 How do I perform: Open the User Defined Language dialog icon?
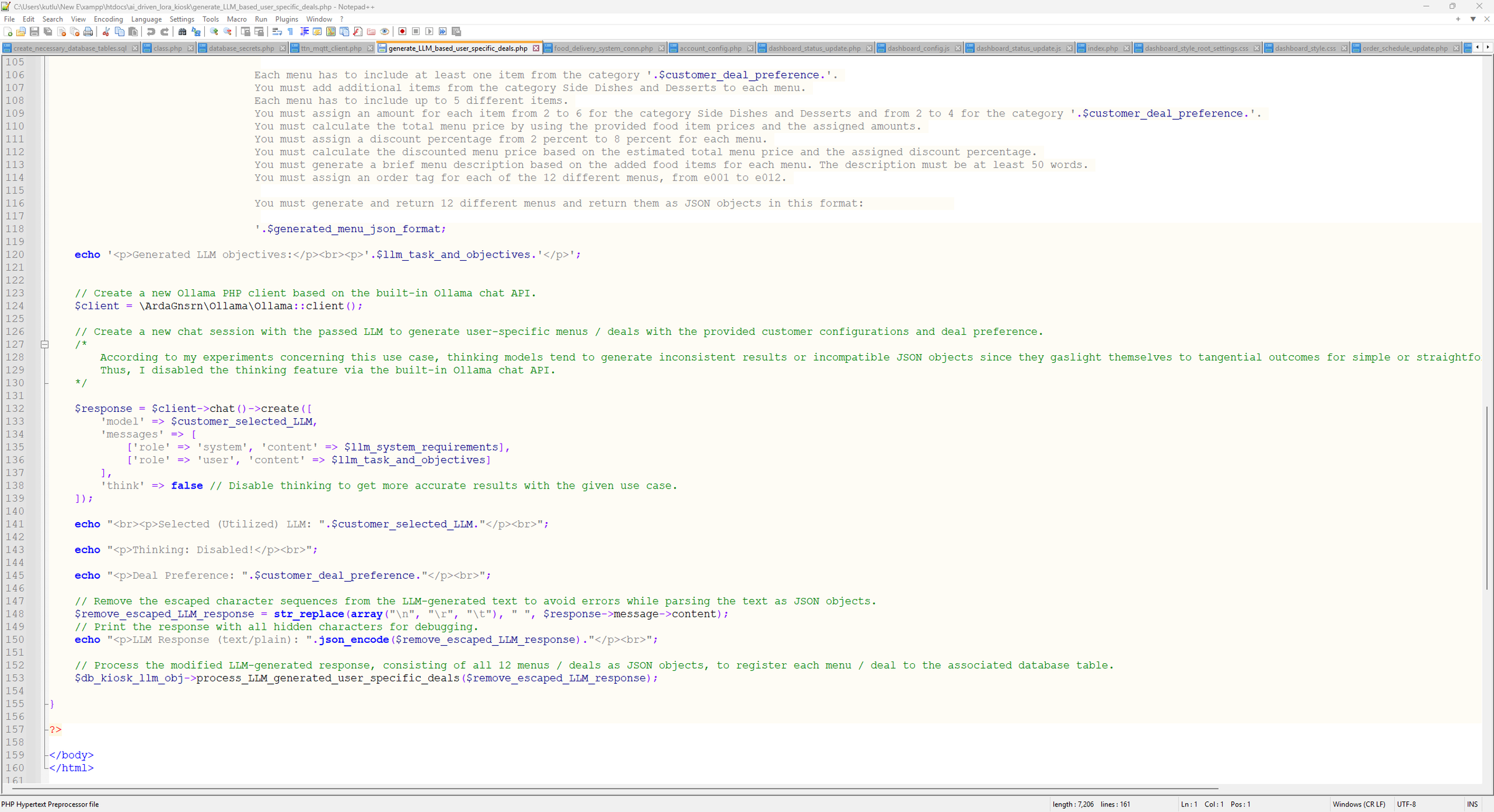[x=317, y=32]
